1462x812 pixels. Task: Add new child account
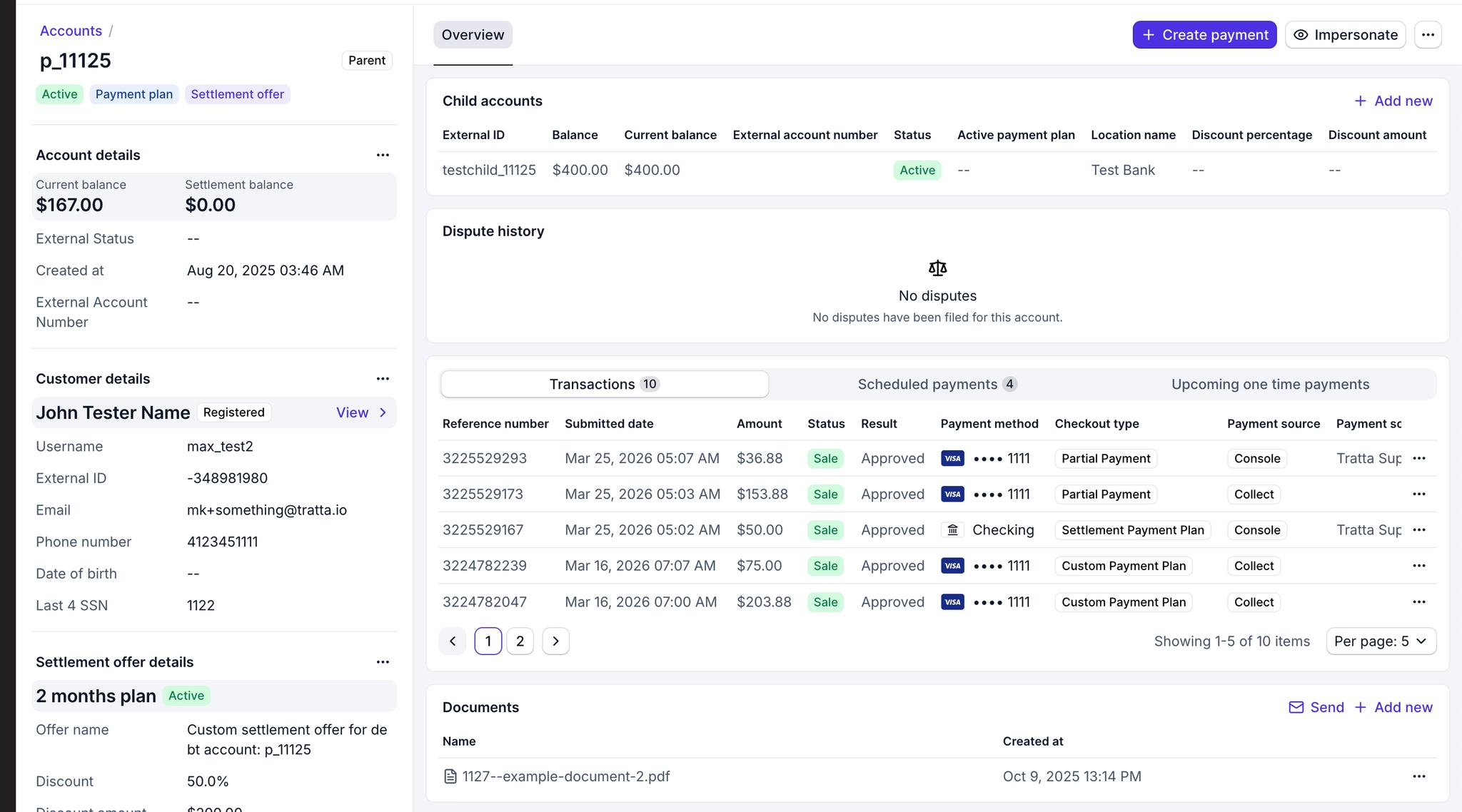(x=1393, y=101)
